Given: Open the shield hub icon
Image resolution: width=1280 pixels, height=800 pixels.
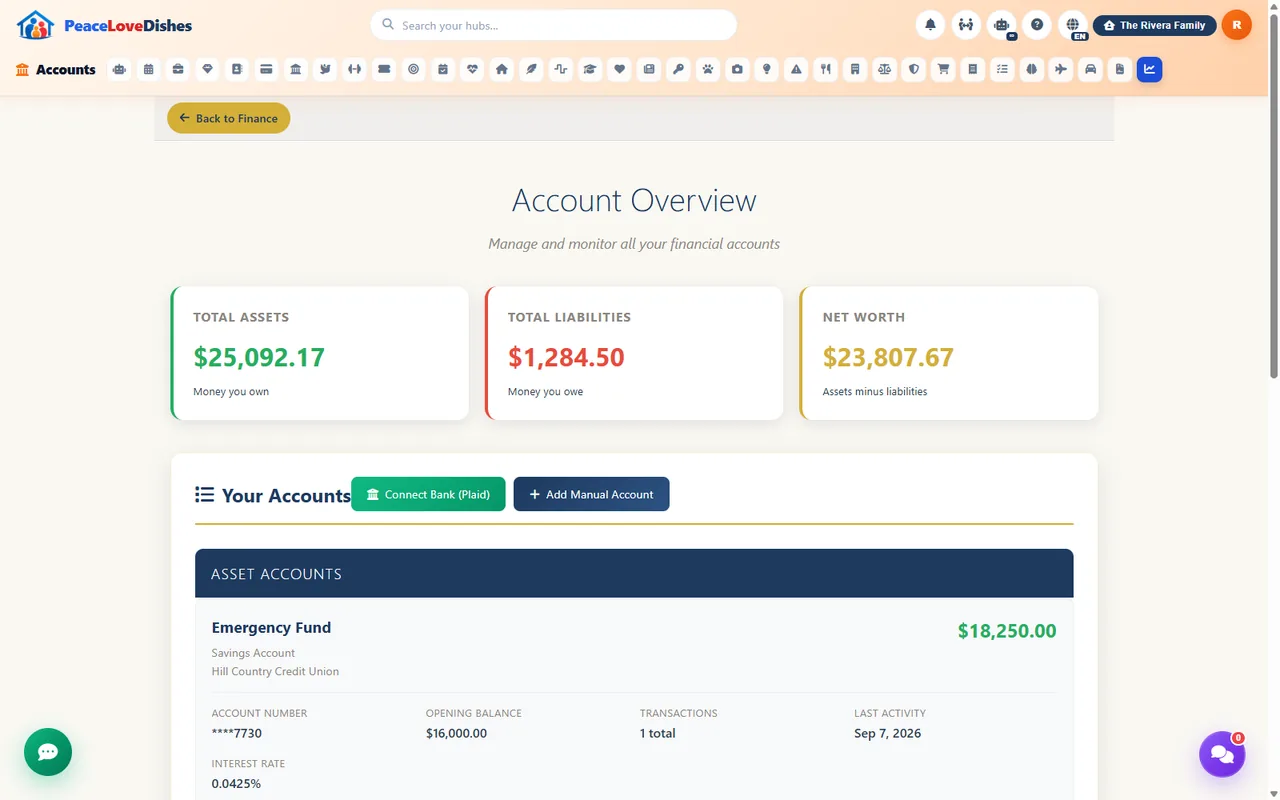Looking at the screenshot, I should tap(914, 69).
